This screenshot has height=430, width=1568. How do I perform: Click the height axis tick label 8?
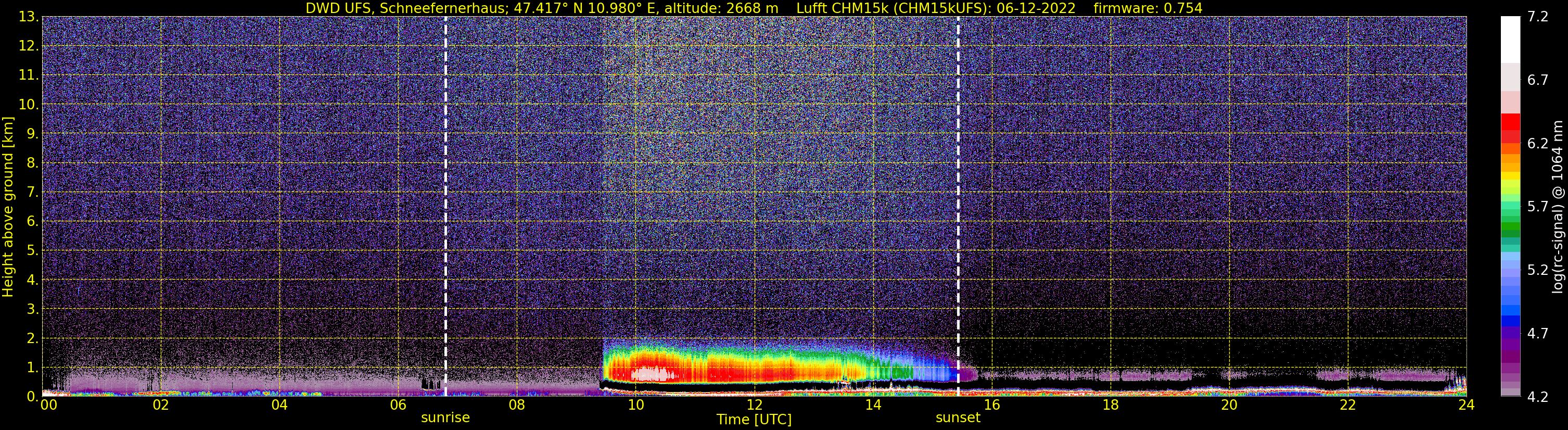click(32, 163)
